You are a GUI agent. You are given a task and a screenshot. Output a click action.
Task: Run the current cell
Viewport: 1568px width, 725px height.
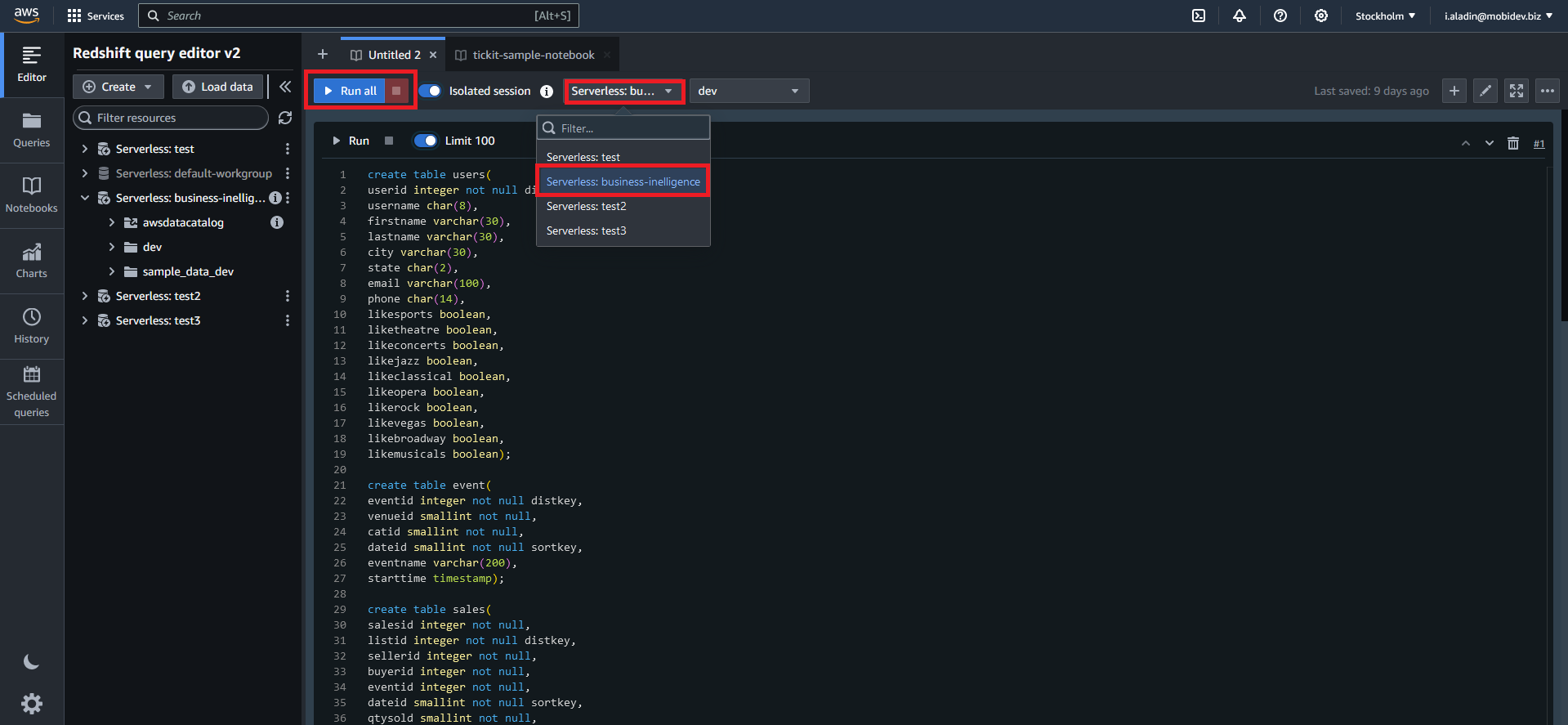tap(351, 141)
